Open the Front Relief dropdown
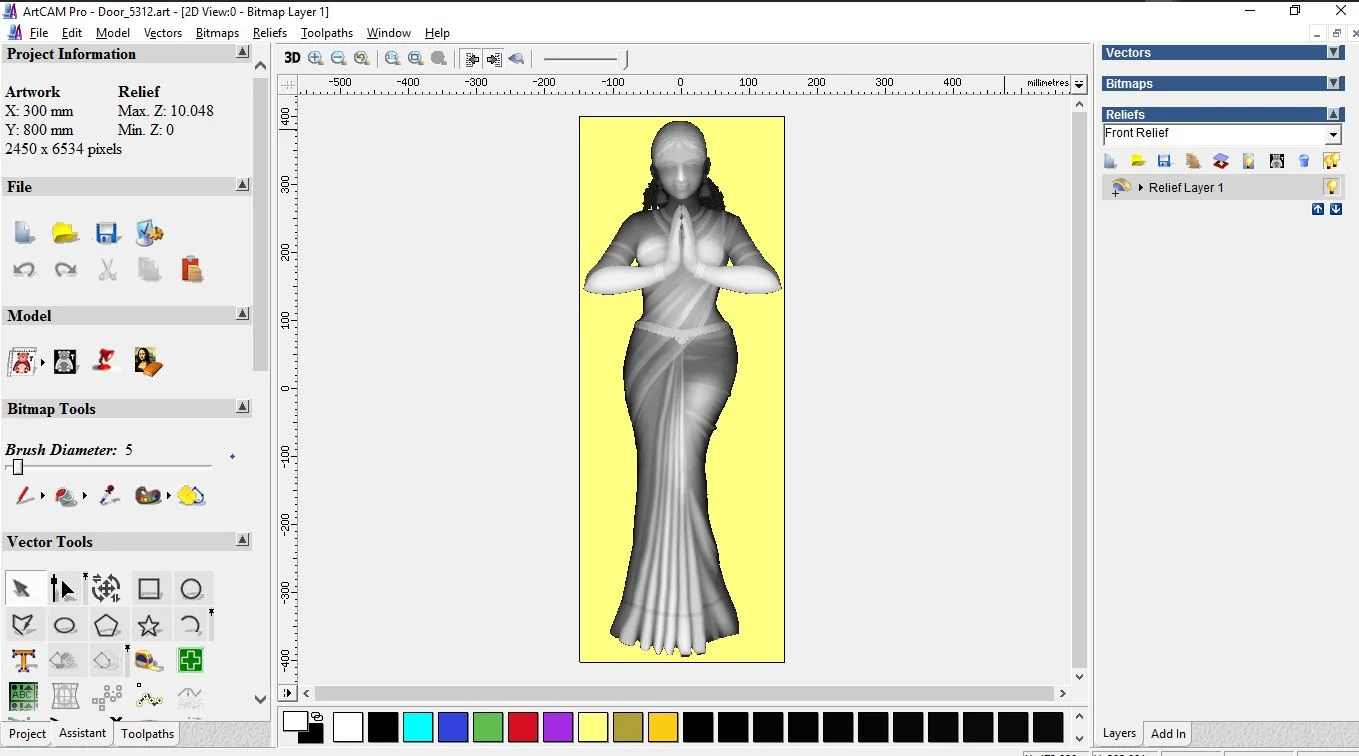 pos(1333,135)
